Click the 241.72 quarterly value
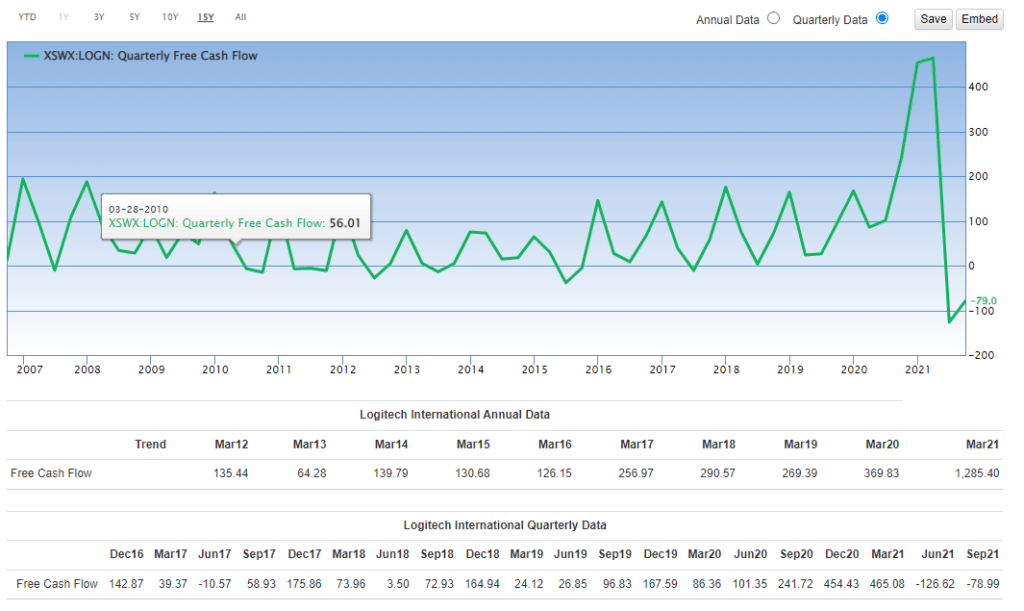This screenshot has width=1024, height=611. tap(795, 584)
